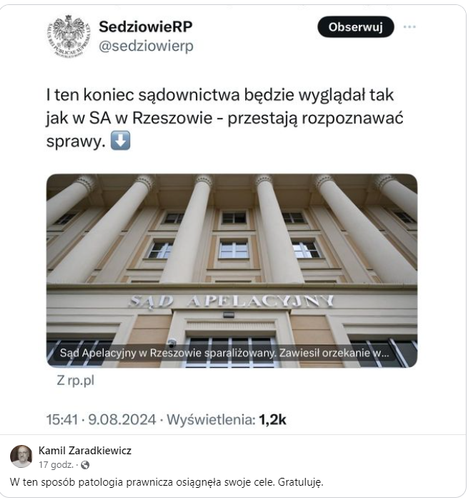The height and width of the screenshot is (500, 471).
Task: Open the SedziowieRP display name profile
Action: tap(146, 27)
